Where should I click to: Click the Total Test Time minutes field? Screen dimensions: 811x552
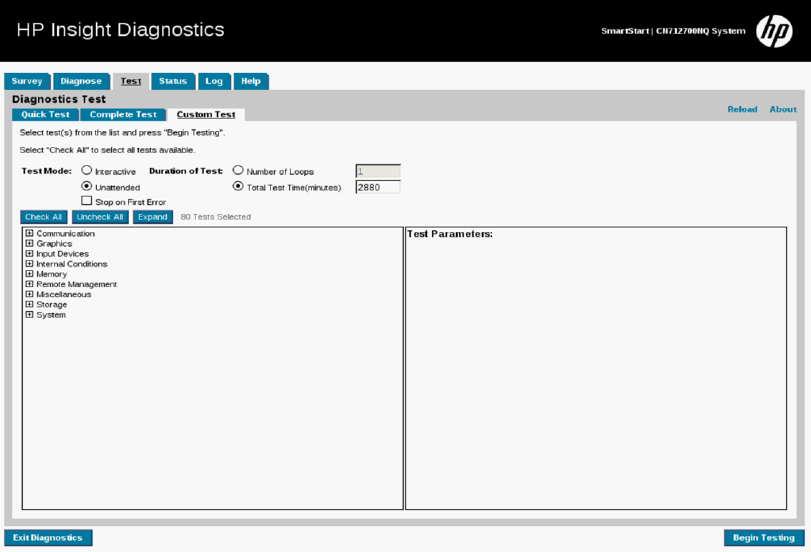pos(378,187)
